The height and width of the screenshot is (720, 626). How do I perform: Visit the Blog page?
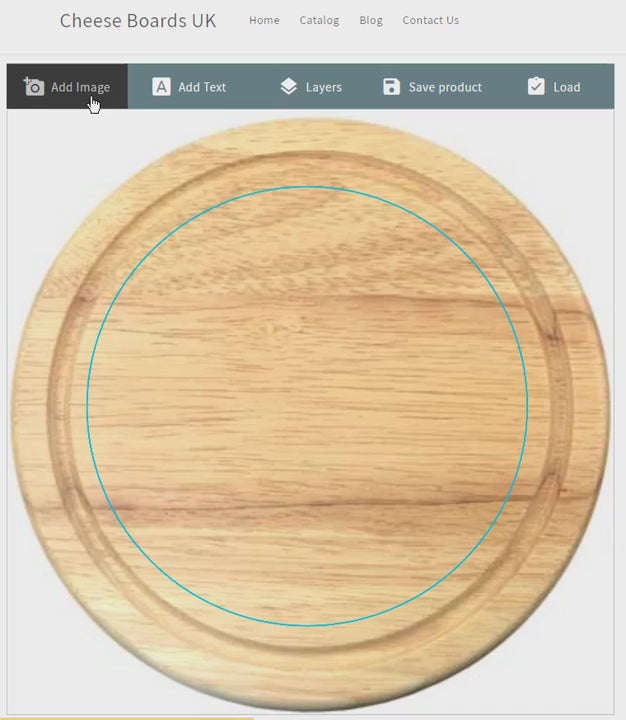pos(371,20)
